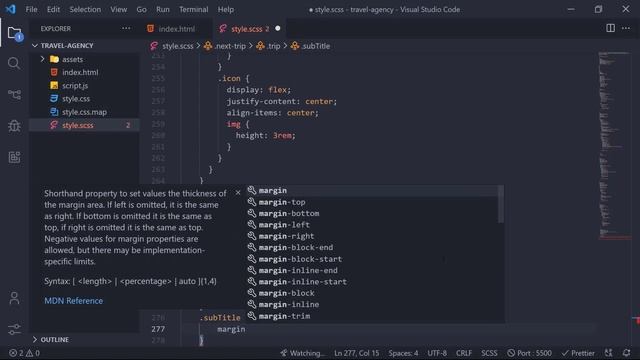Screen dimensions: 640x360
Task: Collapse the TRAVEL-AGENCY folder section
Action: pos(84,45)
